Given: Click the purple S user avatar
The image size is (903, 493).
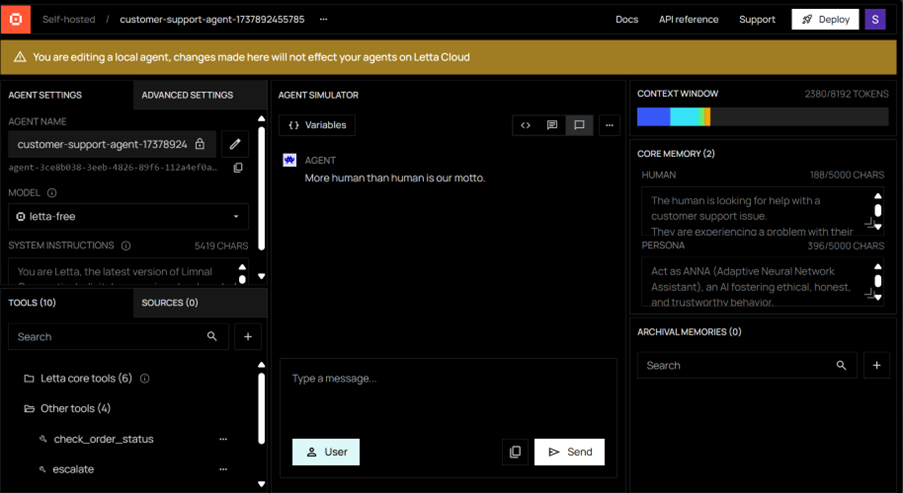Looking at the screenshot, I should tap(875, 19).
